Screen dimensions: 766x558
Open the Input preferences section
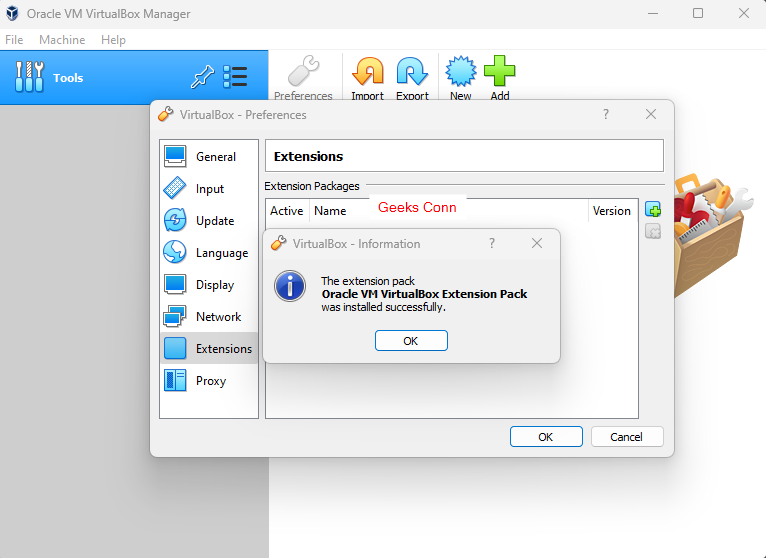(209, 189)
